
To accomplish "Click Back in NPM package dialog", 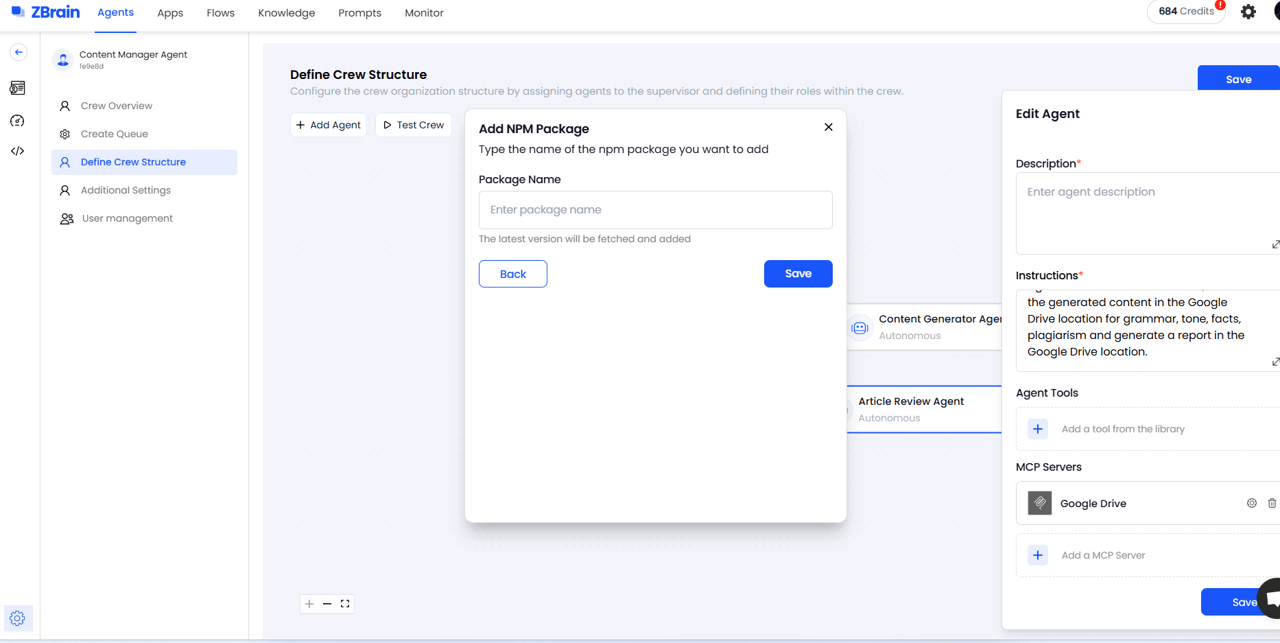I will [x=513, y=274].
